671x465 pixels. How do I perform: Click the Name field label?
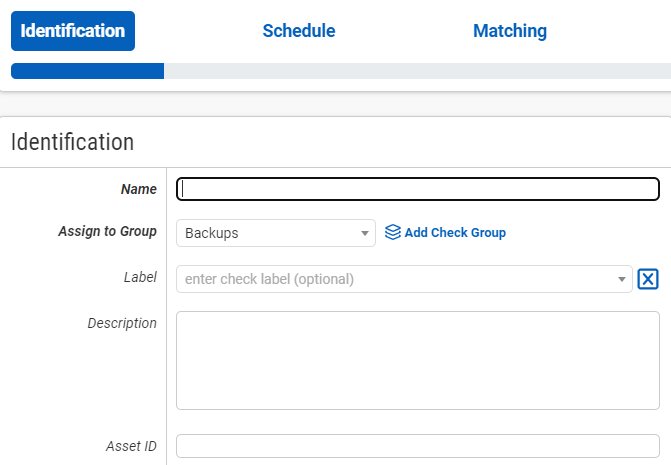(x=138, y=189)
